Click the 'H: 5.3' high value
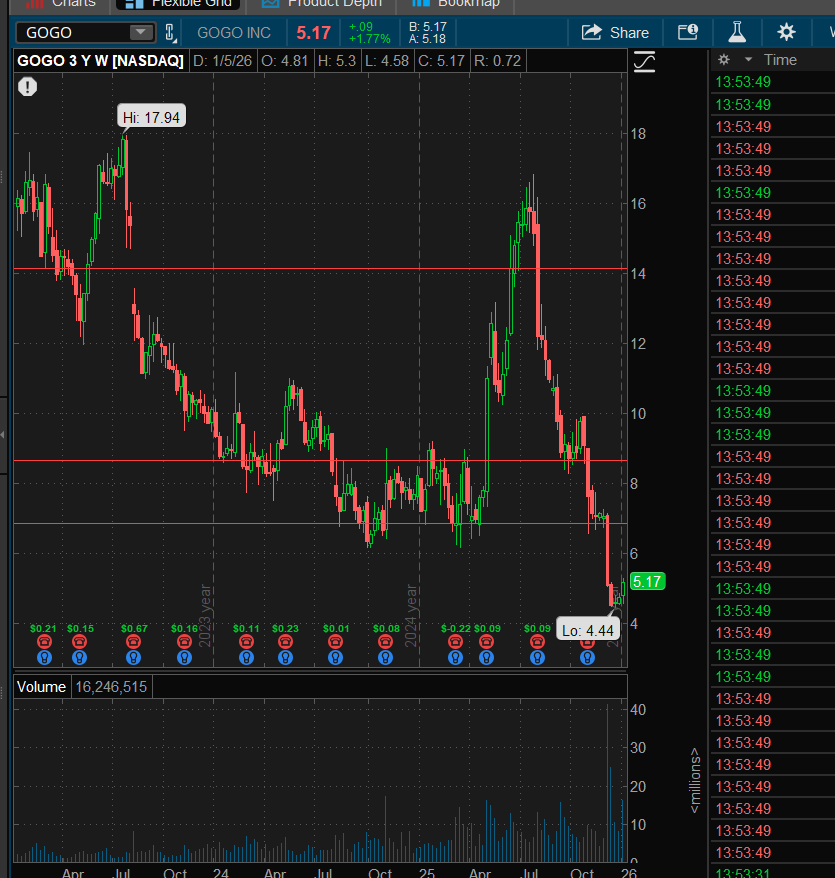Viewport: 835px width, 878px height. pos(337,60)
